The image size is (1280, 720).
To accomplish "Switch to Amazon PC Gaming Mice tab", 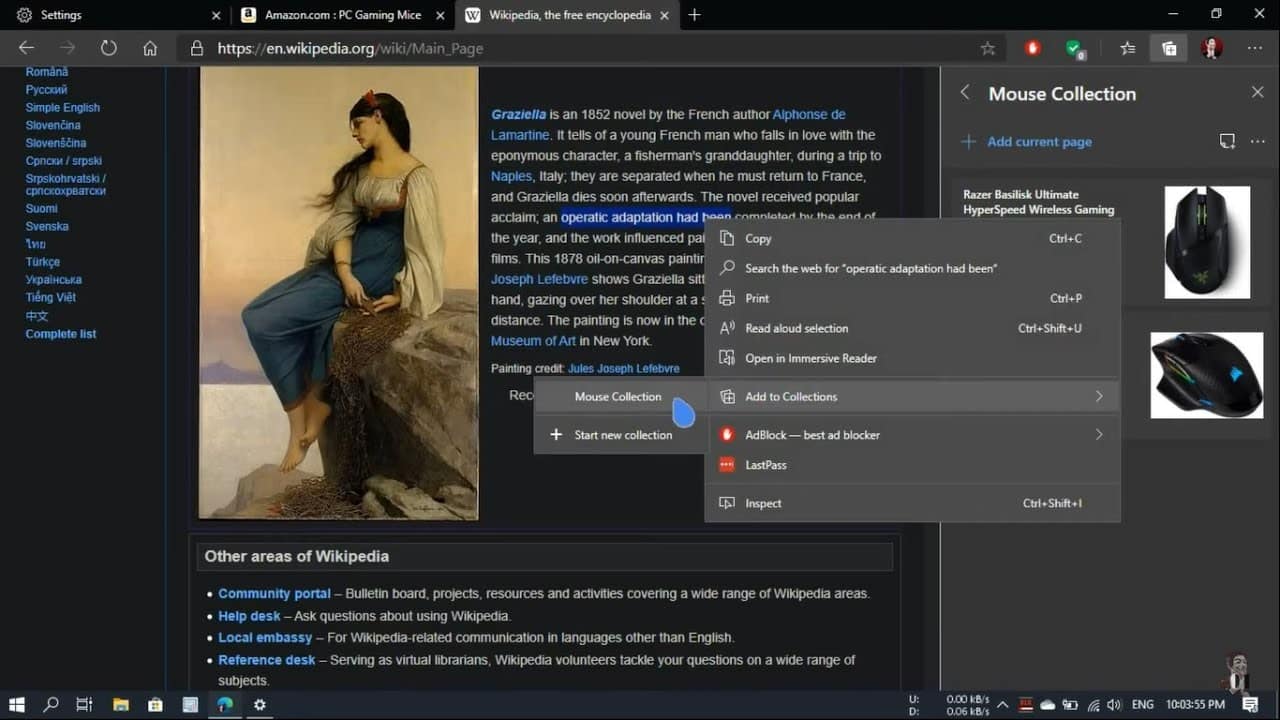I will tap(340, 15).
